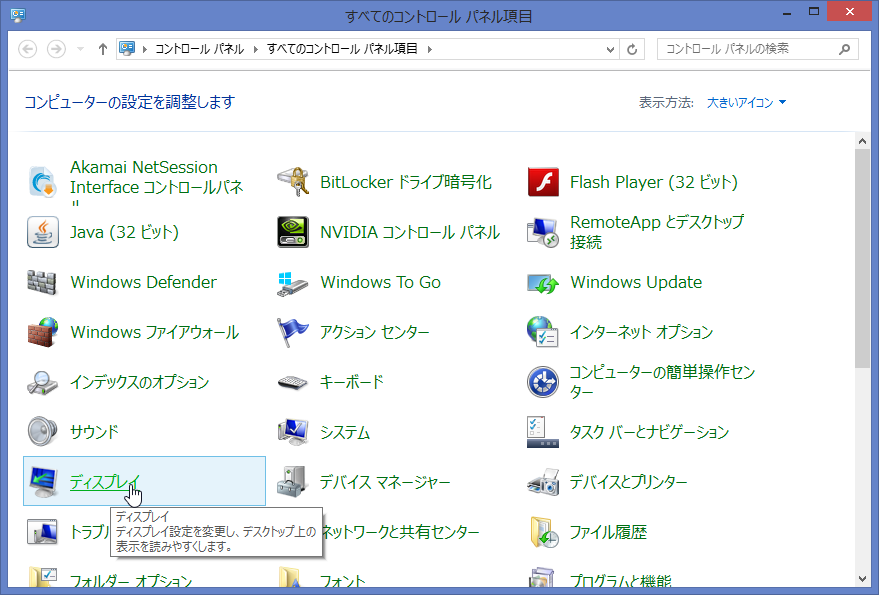This screenshot has width=879, height=595.
Task: Click the vertical scrollbar thumb
Action: [x=862, y=259]
